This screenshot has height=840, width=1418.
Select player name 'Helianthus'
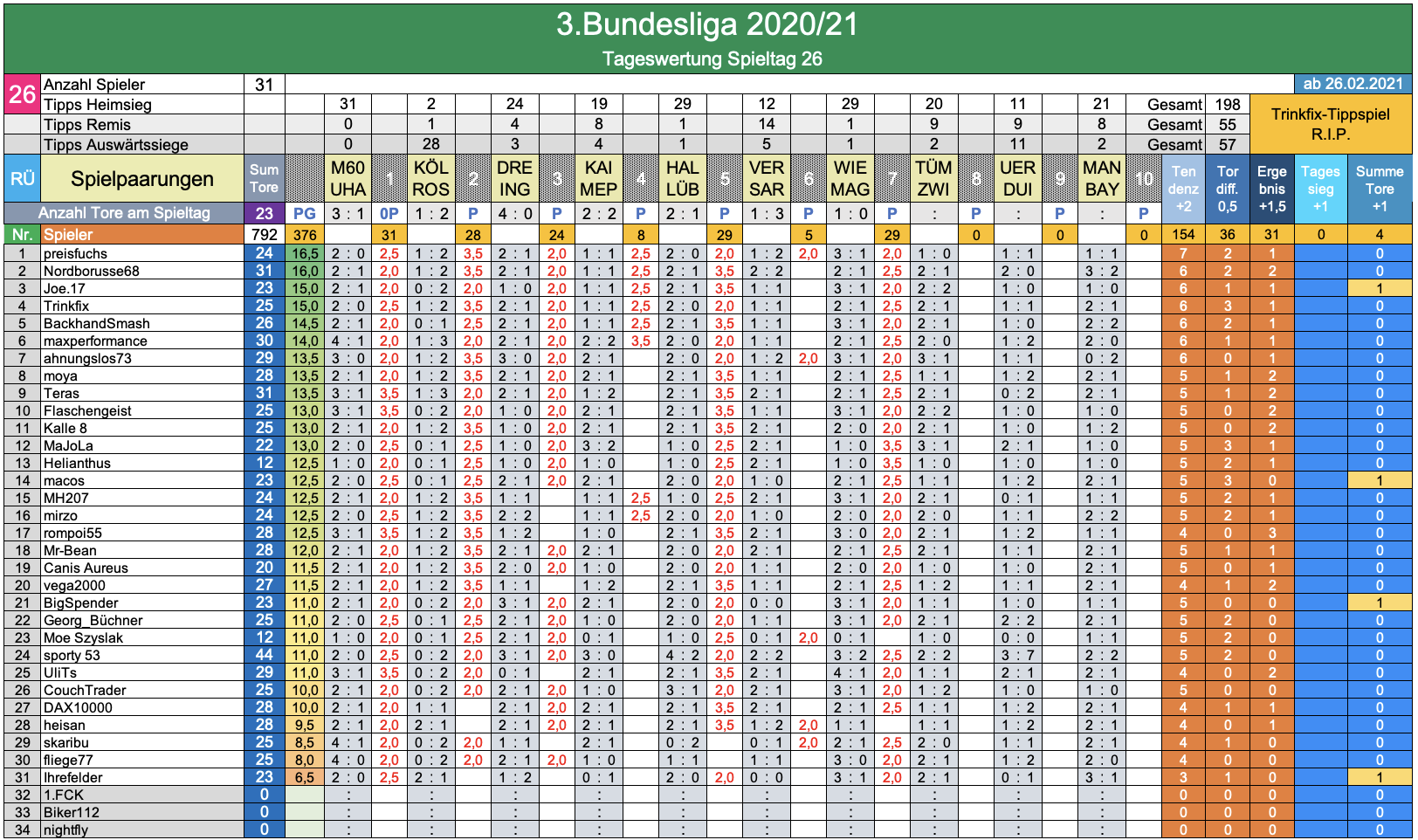(77, 464)
